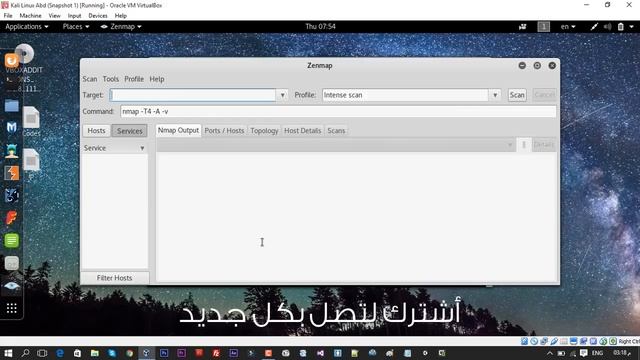The width and height of the screenshot is (640, 360).
Task: Open Windows Start button
Action: click(8, 353)
